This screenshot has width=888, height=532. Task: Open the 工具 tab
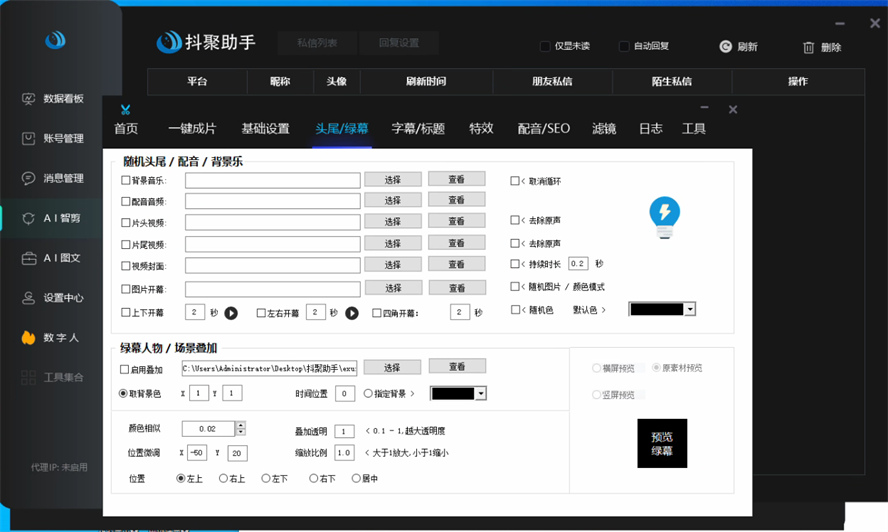click(694, 129)
